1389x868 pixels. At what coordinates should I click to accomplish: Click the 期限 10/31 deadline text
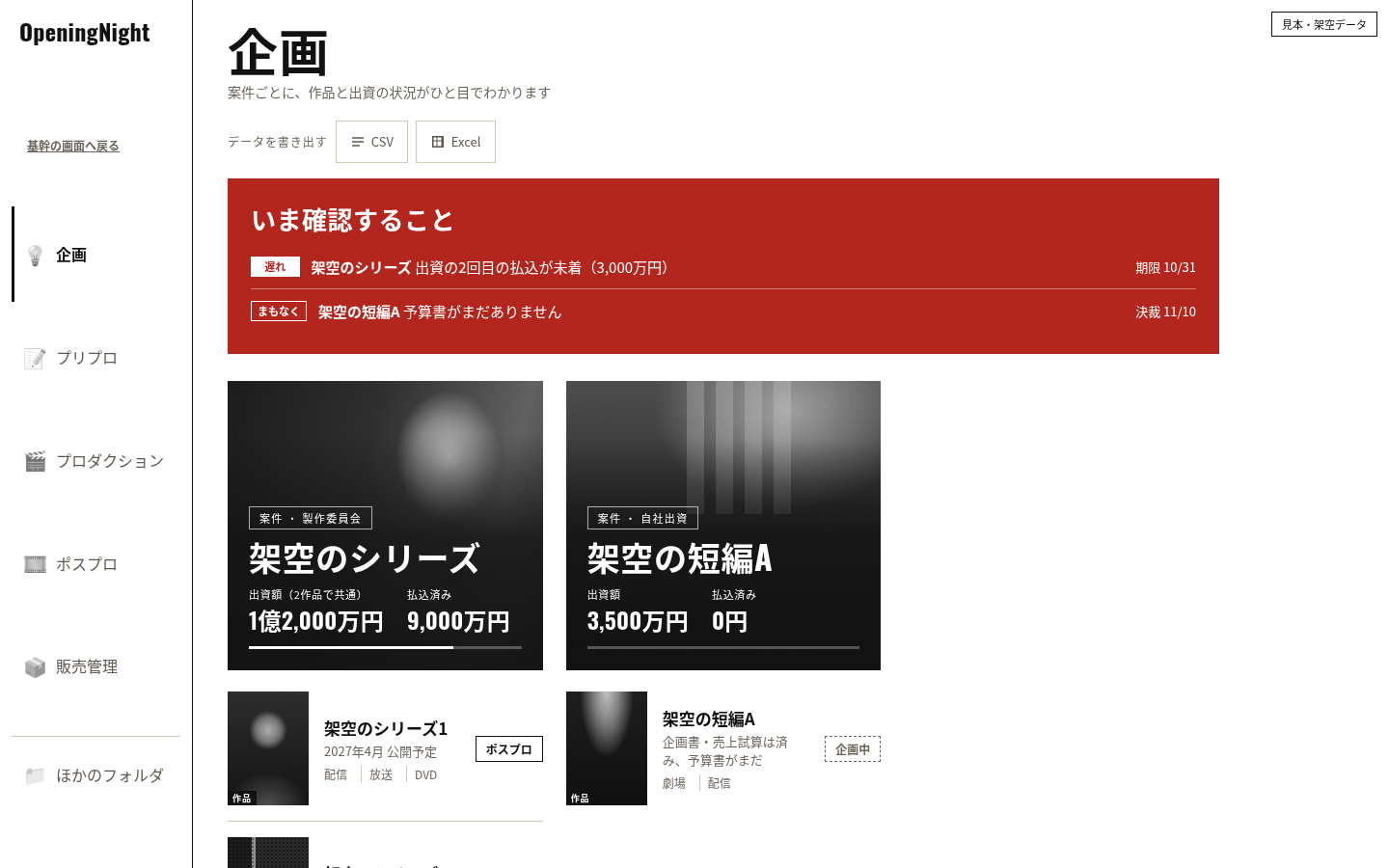1165,268
